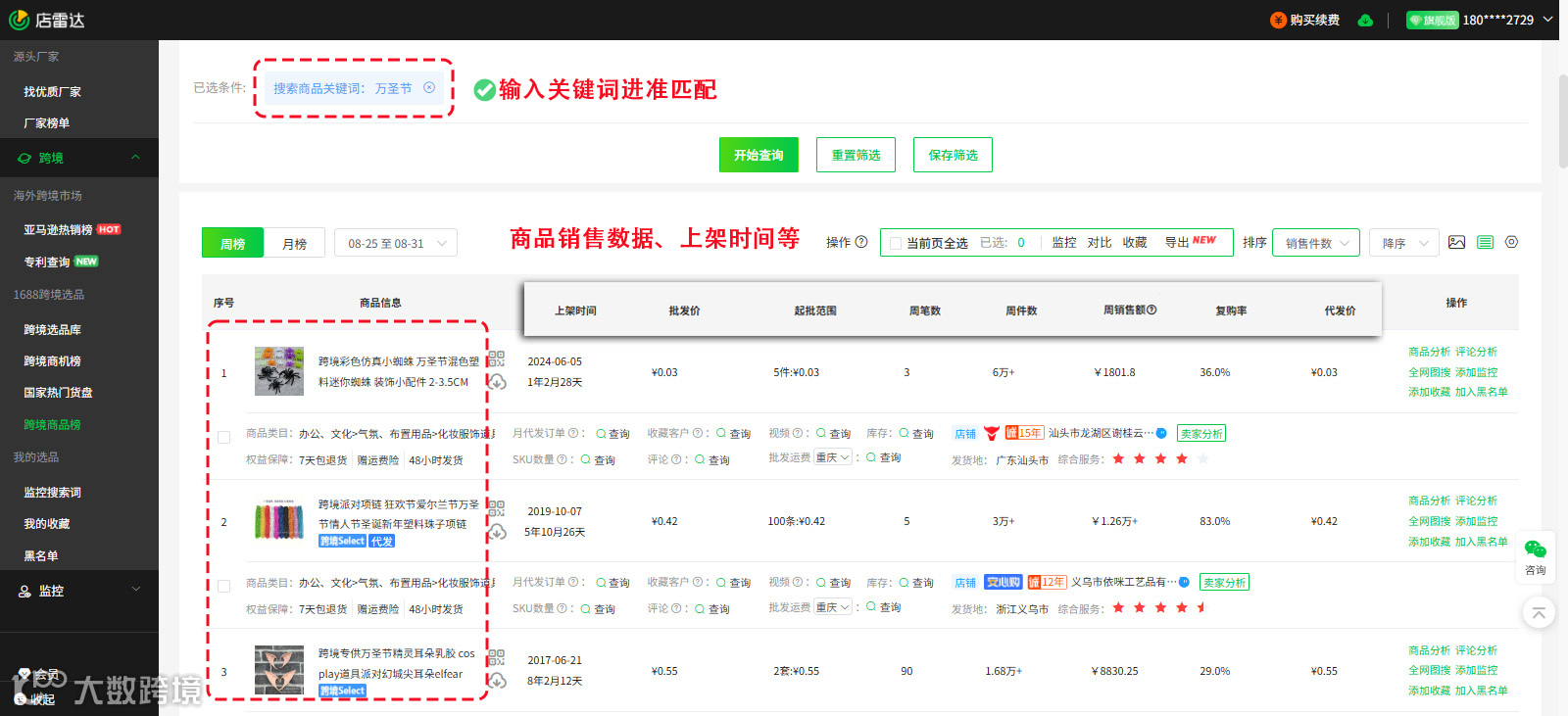Image resolution: width=1568 pixels, height=716 pixels.
Task: Select checkbox for necklace product row
Action: click(x=223, y=586)
